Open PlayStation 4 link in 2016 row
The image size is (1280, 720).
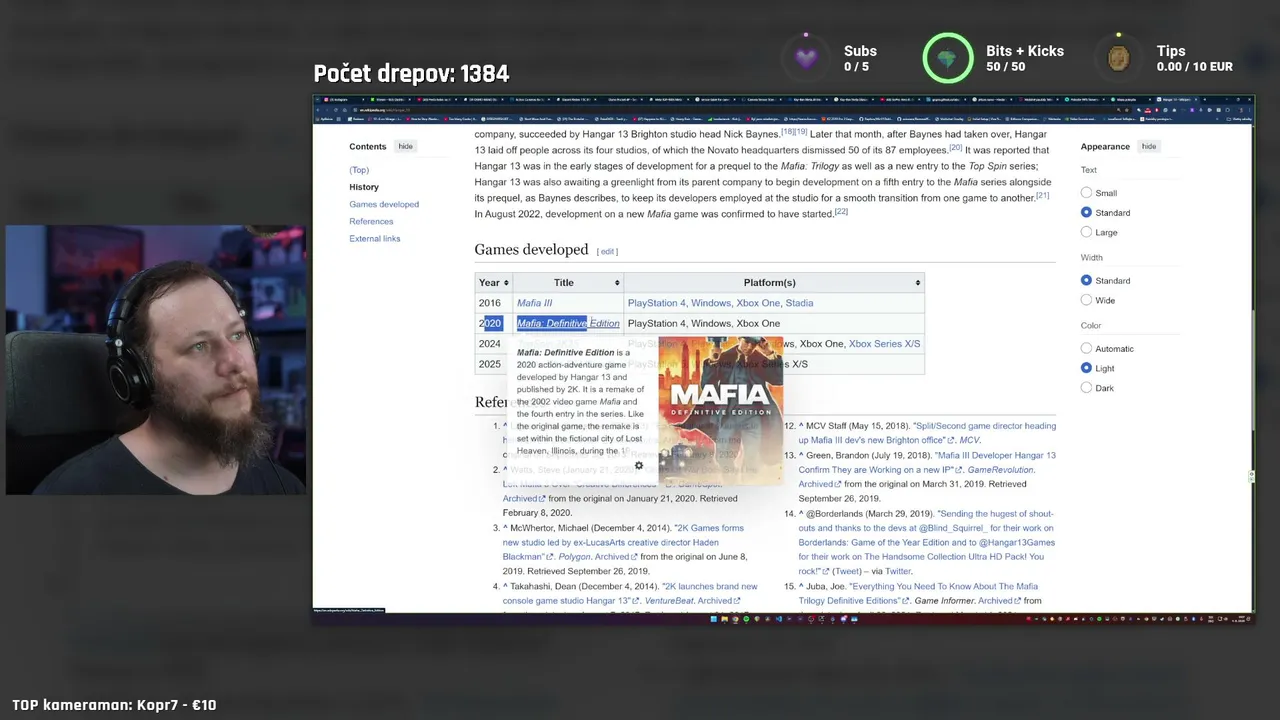point(655,303)
